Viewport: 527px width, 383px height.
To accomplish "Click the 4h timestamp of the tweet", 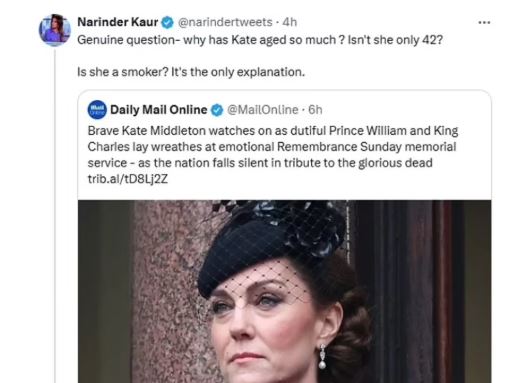I will (x=290, y=22).
